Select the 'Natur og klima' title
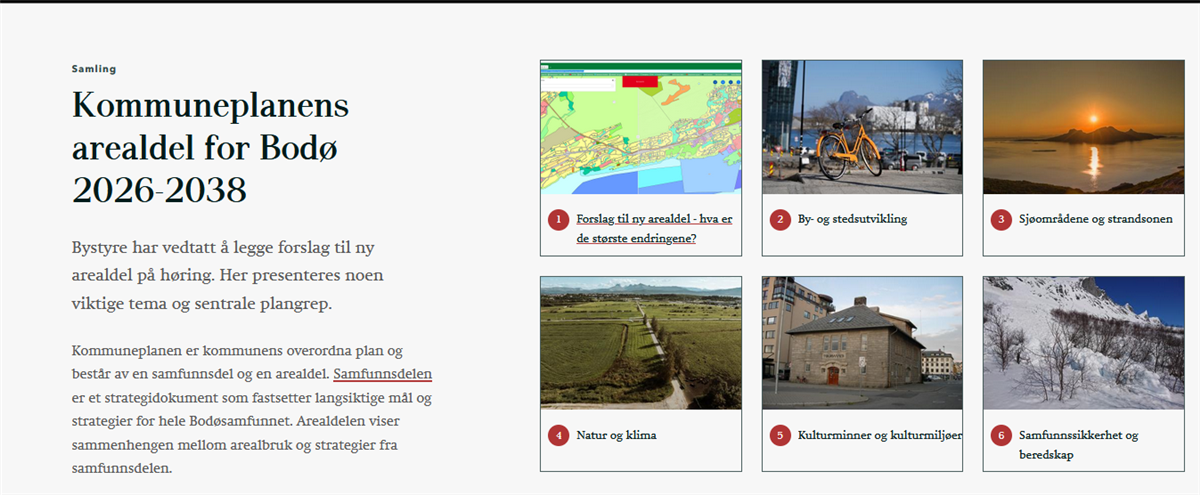This screenshot has height=495, width=1200. pos(616,435)
